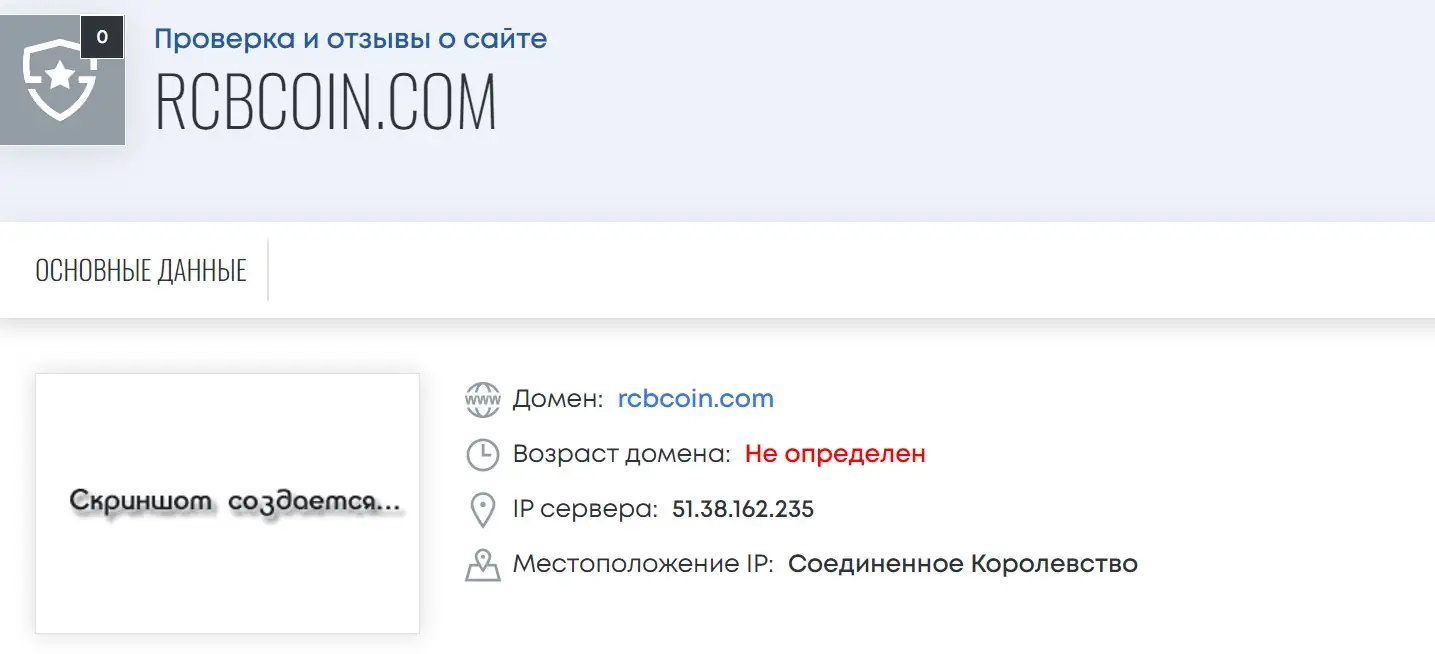This screenshot has height=654, width=1435.
Task: Click the rating badge showing 0
Action: (x=102, y=38)
